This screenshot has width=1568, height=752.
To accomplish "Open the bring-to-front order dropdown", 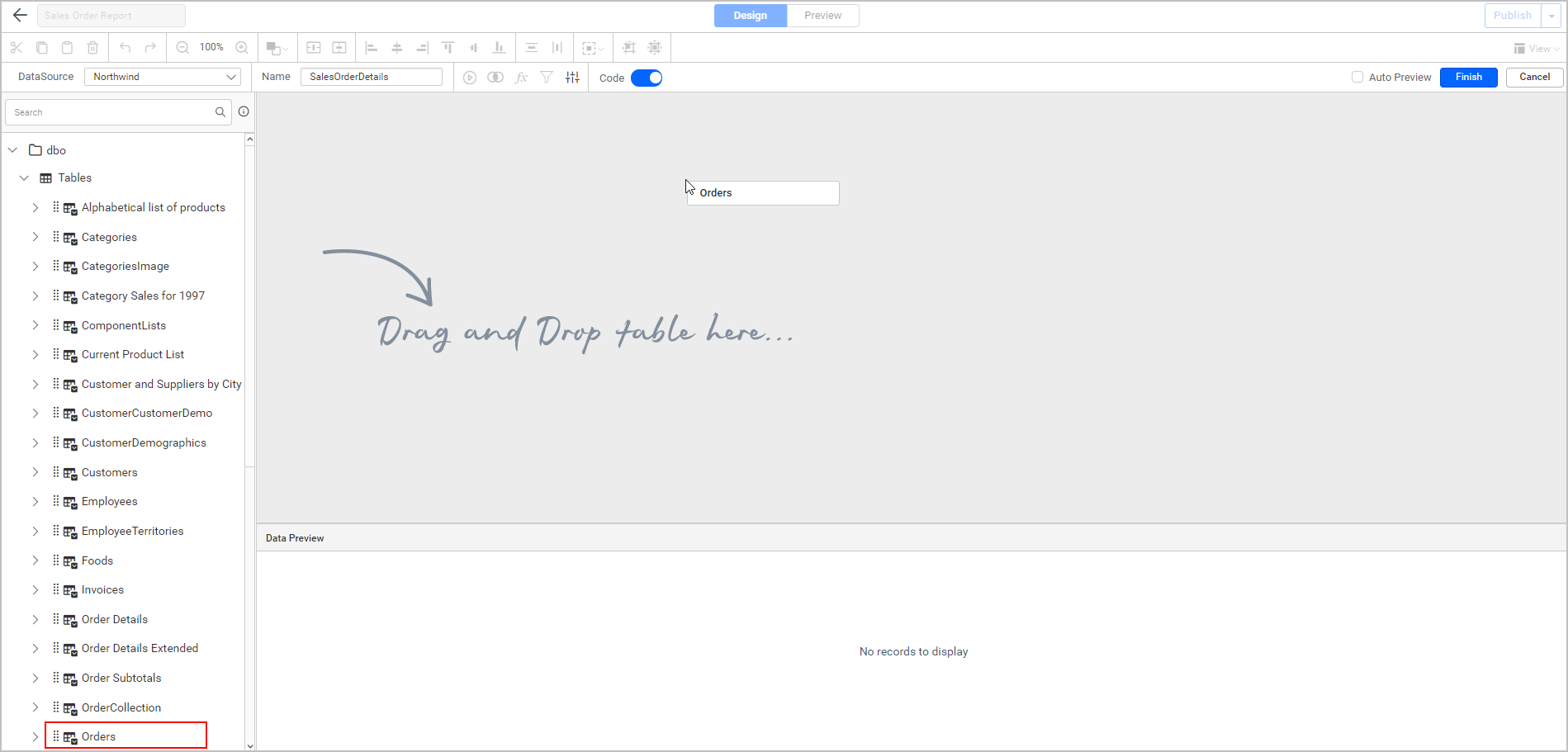I will pyautogui.click(x=277, y=48).
